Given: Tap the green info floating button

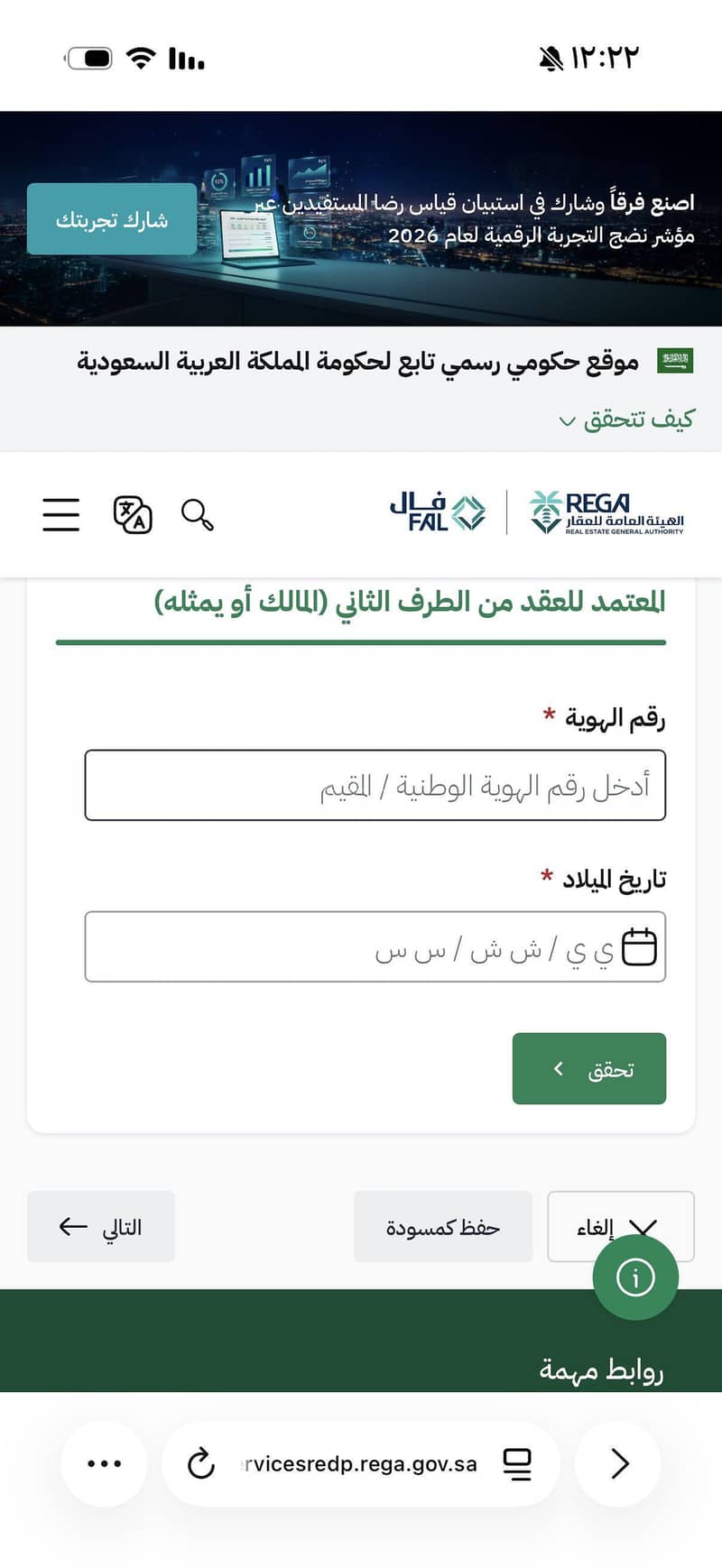Looking at the screenshot, I should (x=635, y=1277).
